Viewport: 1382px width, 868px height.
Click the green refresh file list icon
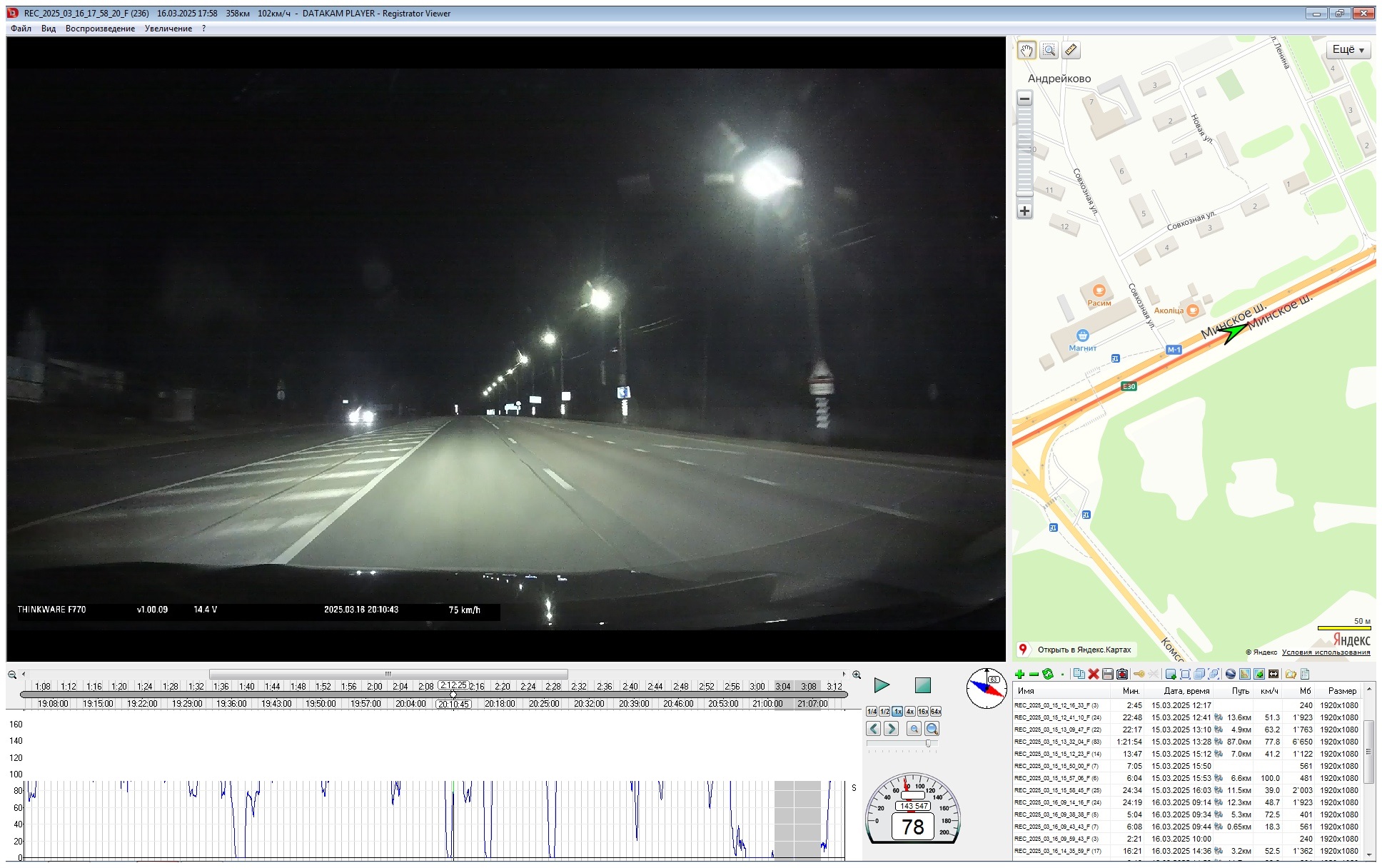click(x=1048, y=674)
